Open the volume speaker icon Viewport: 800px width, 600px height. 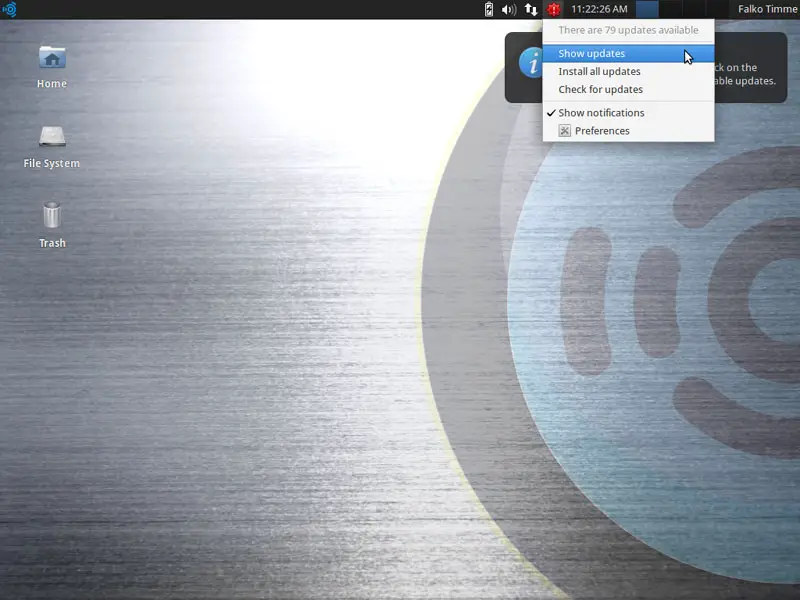pyautogui.click(x=509, y=9)
